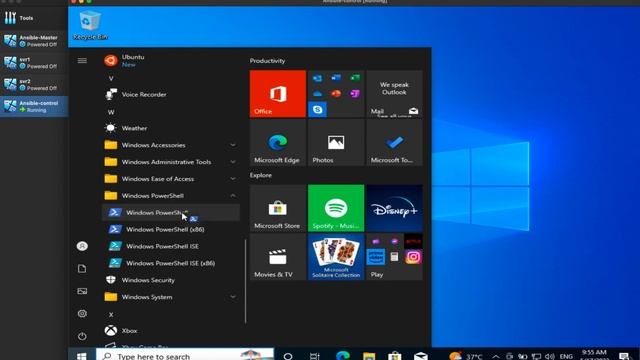640x360 pixels.
Task: Click the letter V section header
Action: click(111, 78)
